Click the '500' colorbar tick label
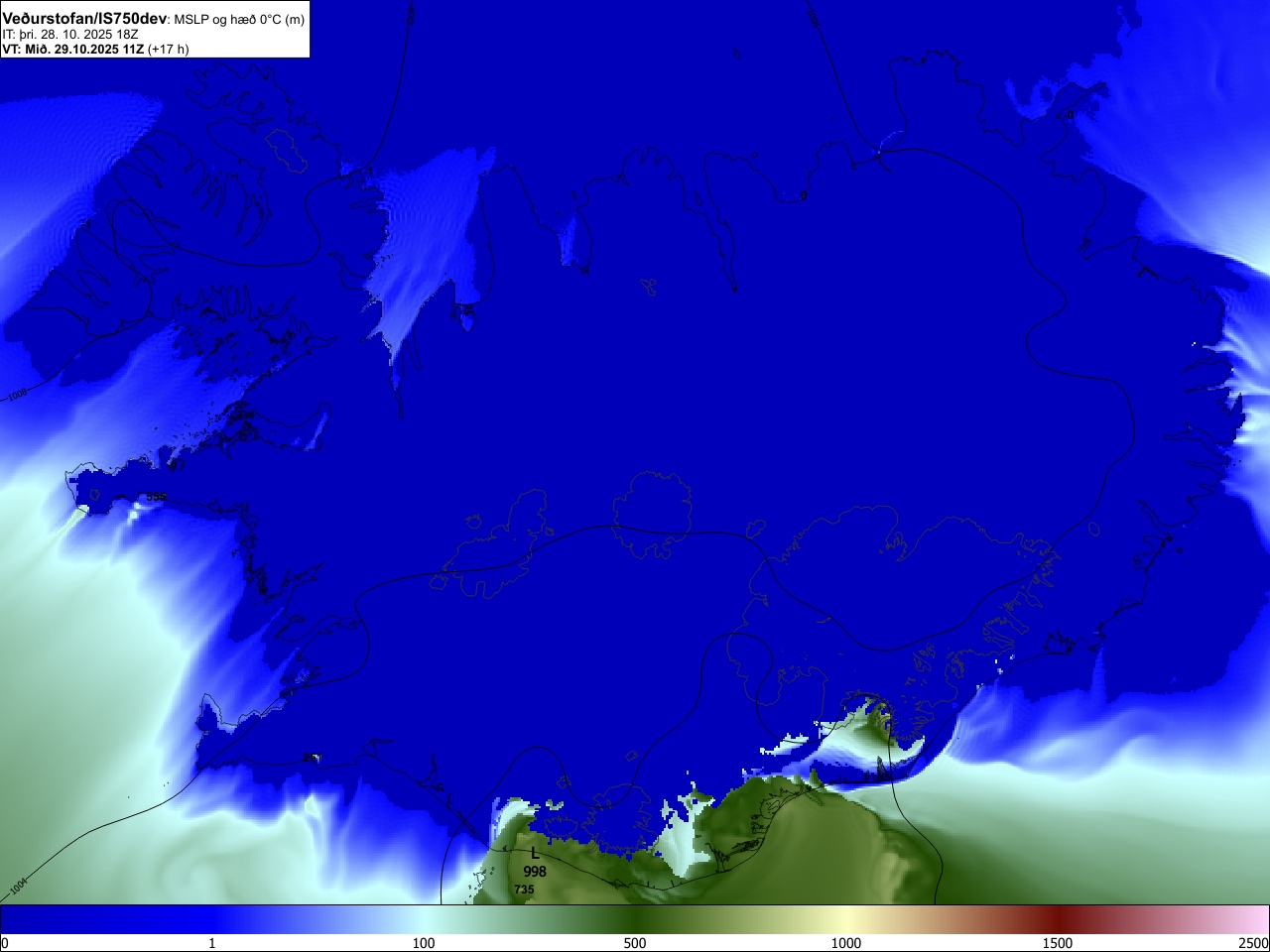Viewport: 1270px width, 952px height. tap(635, 943)
